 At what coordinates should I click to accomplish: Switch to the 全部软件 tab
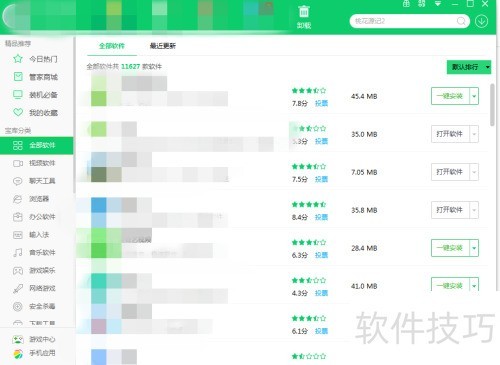[112, 46]
